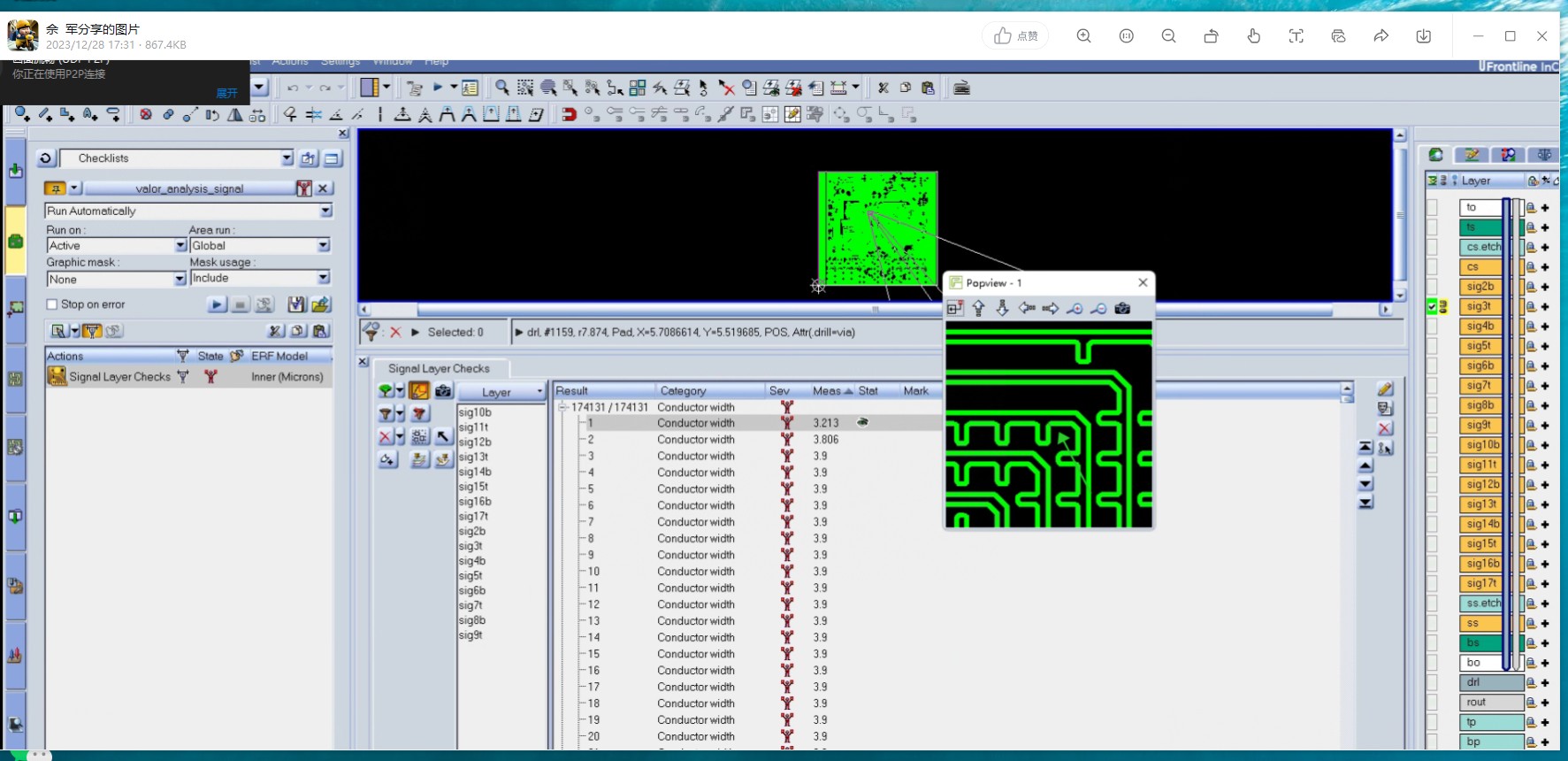Click the save disk icon in checklist panel

297,304
